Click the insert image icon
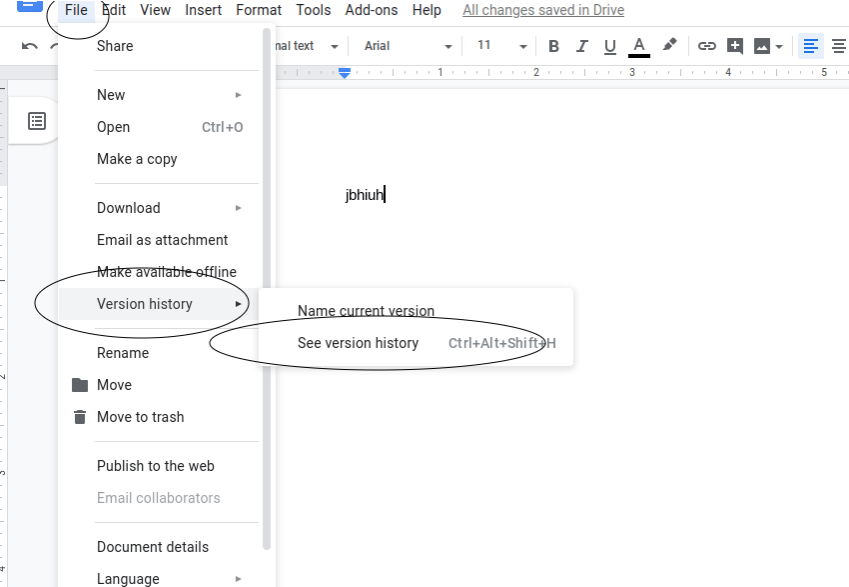The width and height of the screenshot is (849, 587). [x=763, y=46]
